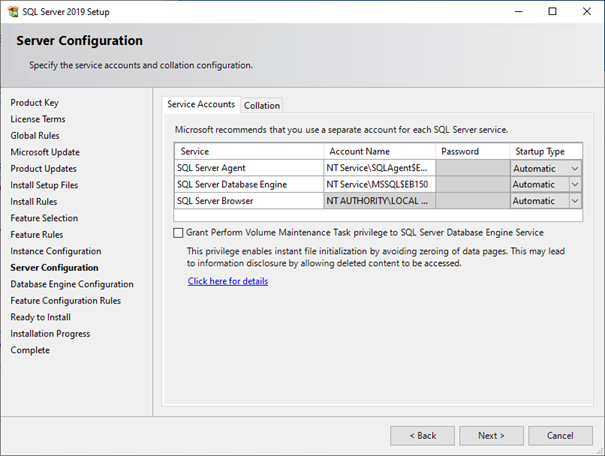Viewport: 605px width, 456px height.
Task: Click Feature Configuration Rules step in sidebar
Action: [x=66, y=301]
